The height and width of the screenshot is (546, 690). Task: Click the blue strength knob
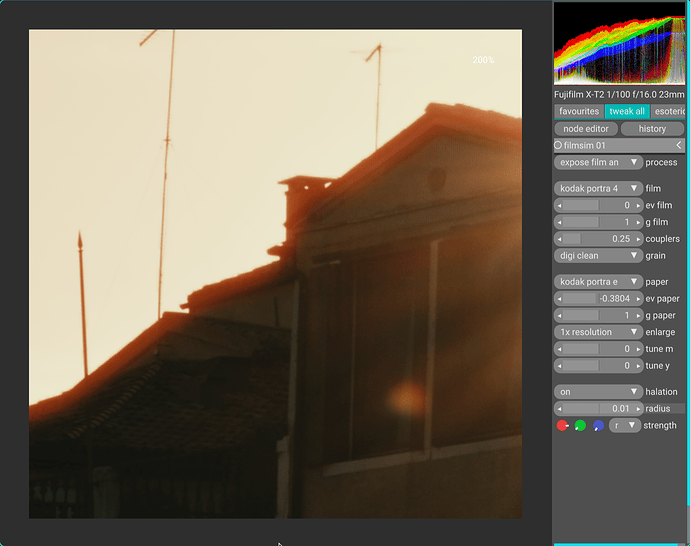coord(598,425)
